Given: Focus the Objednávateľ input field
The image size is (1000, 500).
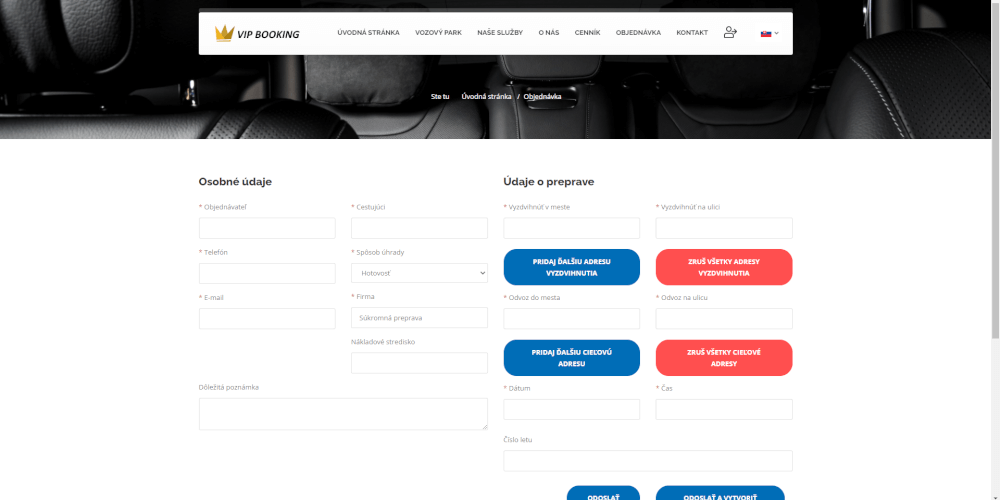Looking at the screenshot, I should coord(267,228).
